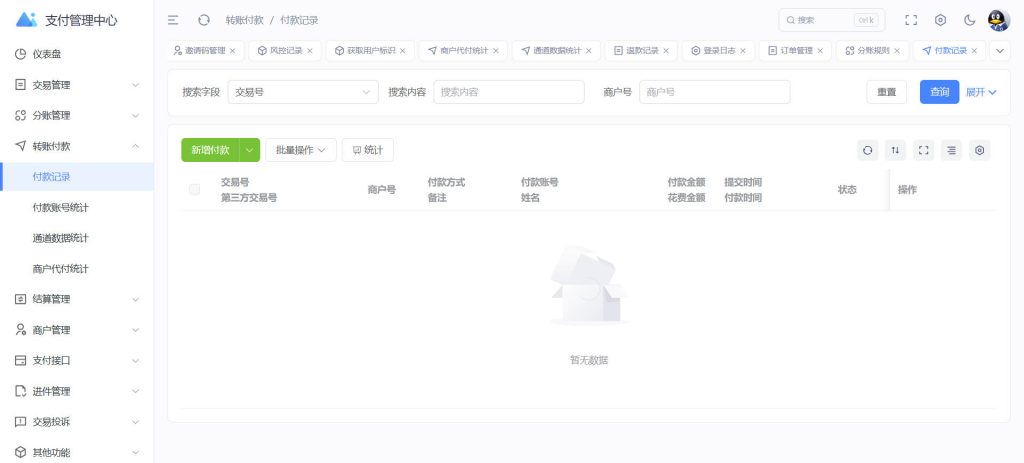This screenshot has height=463, width=1024.
Task: Close the active 付款记录 tab
Action: tap(974, 51)
